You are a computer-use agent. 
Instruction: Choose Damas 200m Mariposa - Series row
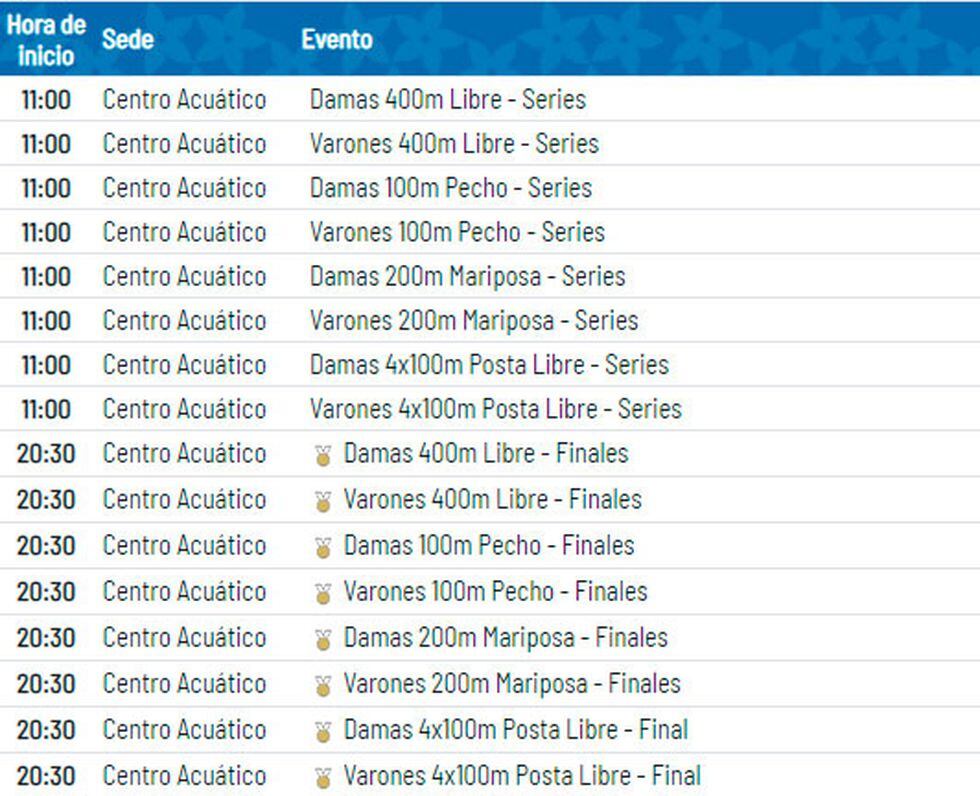pyautogui.click(x=467, y=276)
